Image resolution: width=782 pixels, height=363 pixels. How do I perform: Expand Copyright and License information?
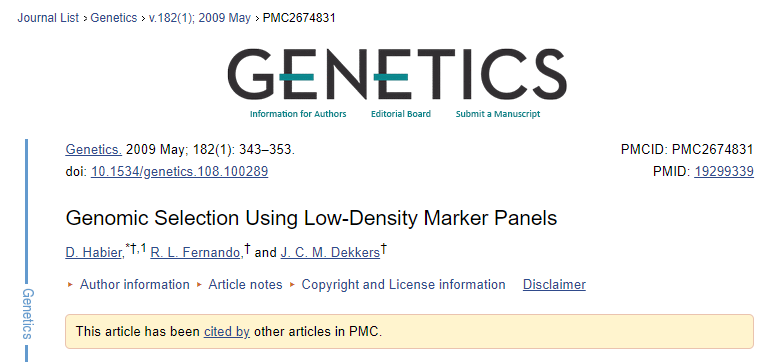(403, 285)
